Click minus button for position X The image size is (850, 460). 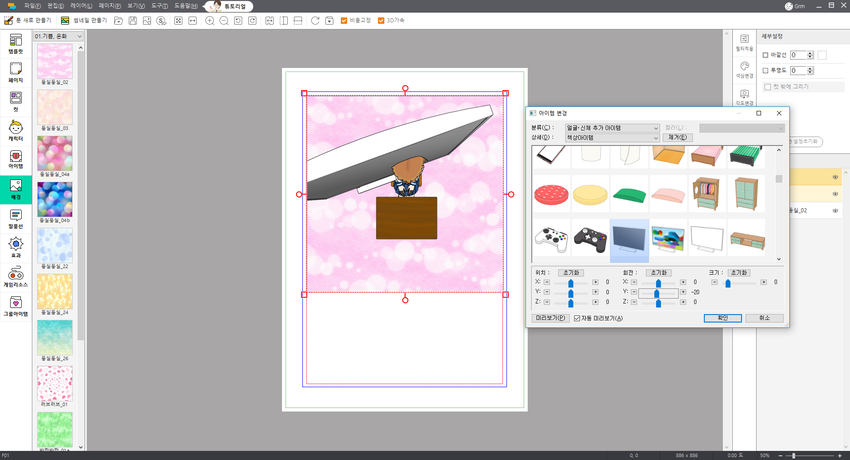pyautogui.click(x=546, y=282)
